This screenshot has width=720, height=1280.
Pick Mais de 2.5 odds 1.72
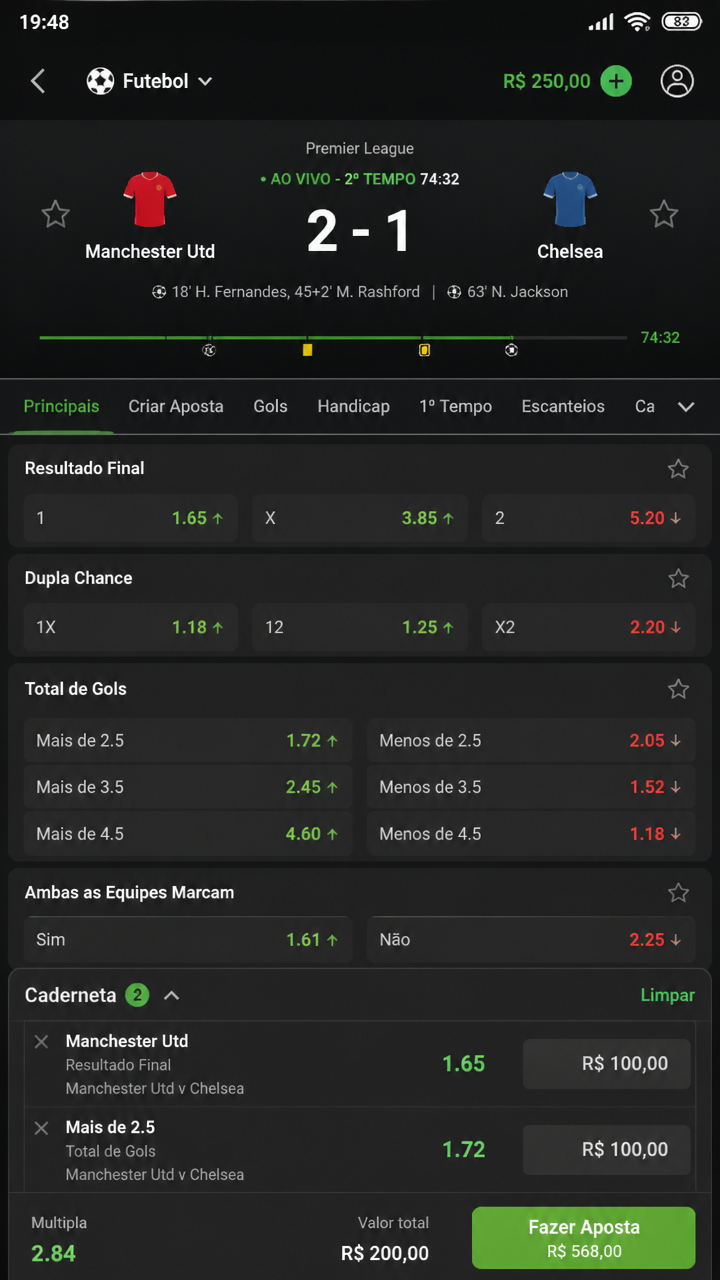coord(188,741)
